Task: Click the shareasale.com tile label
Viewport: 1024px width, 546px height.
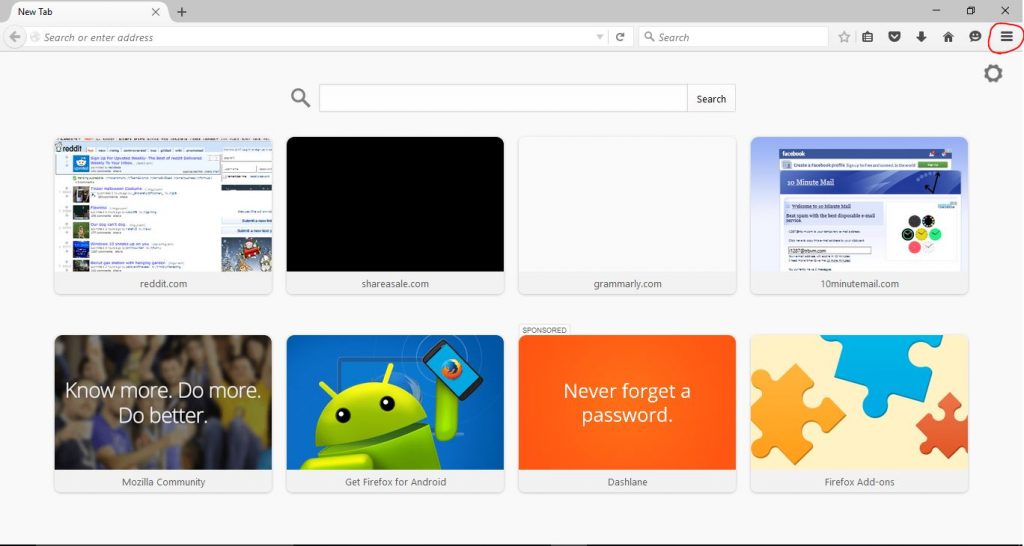Action: point(395,284)
